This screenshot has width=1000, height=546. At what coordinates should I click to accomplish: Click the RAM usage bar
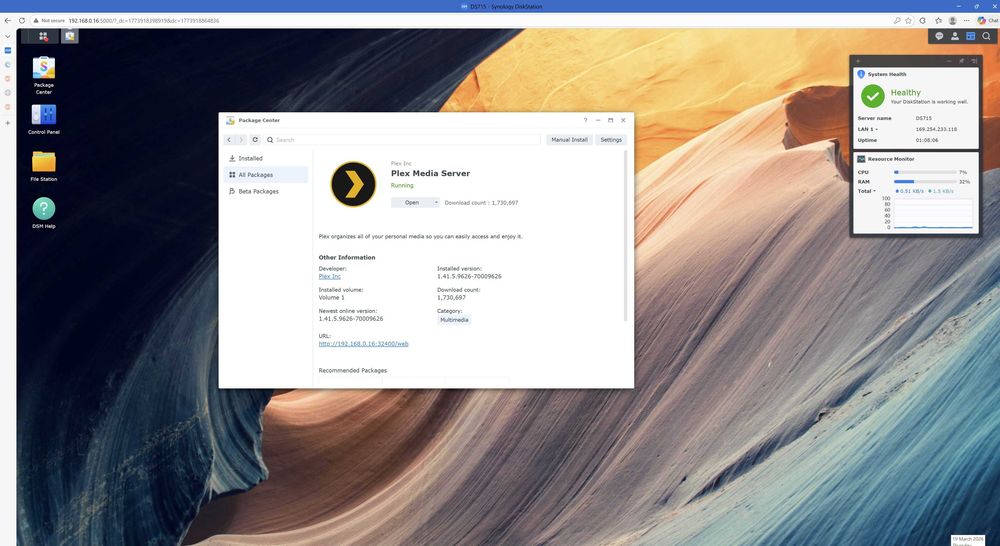(x=925, y=182)
